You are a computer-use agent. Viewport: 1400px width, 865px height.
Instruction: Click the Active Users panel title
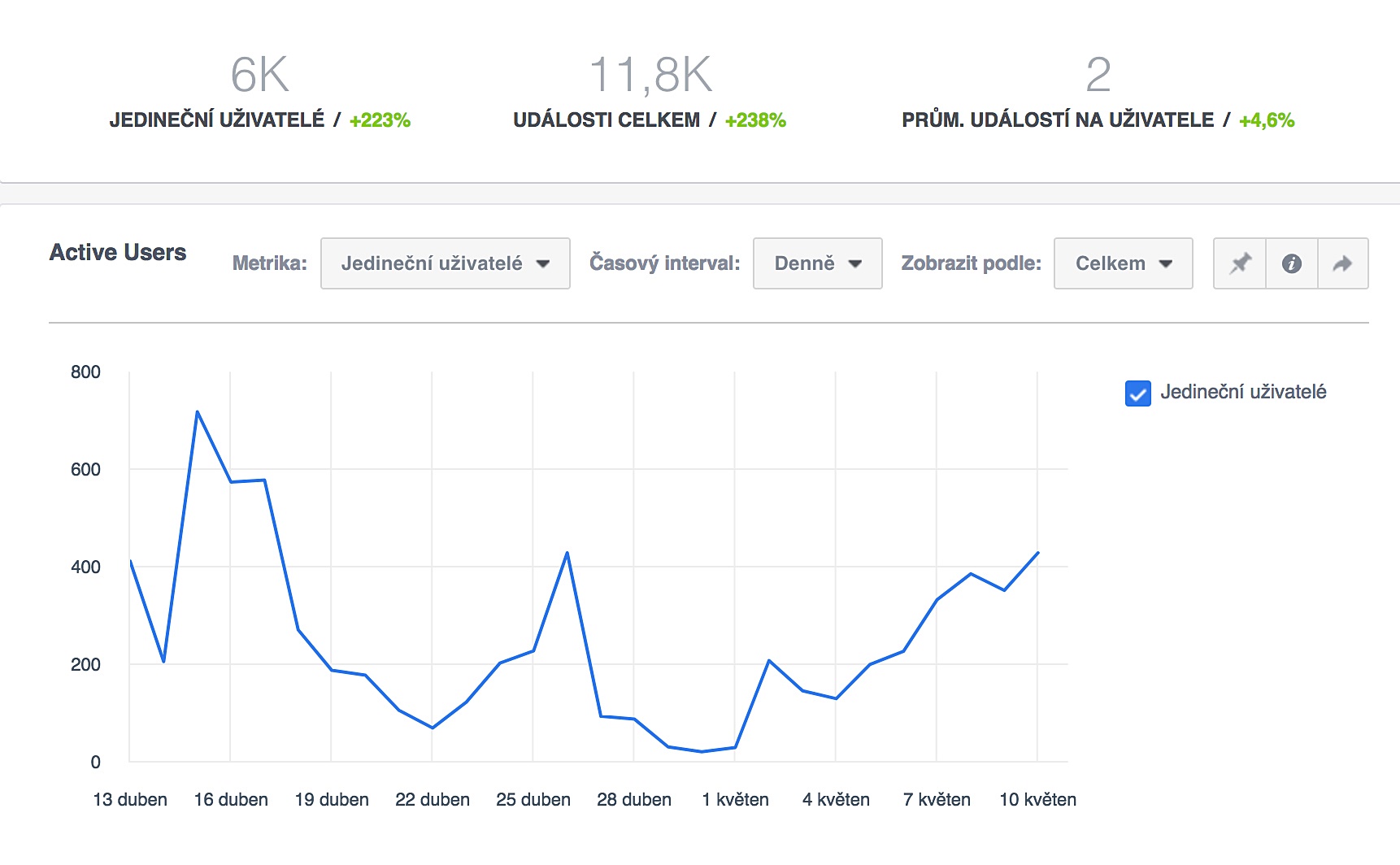118,253
